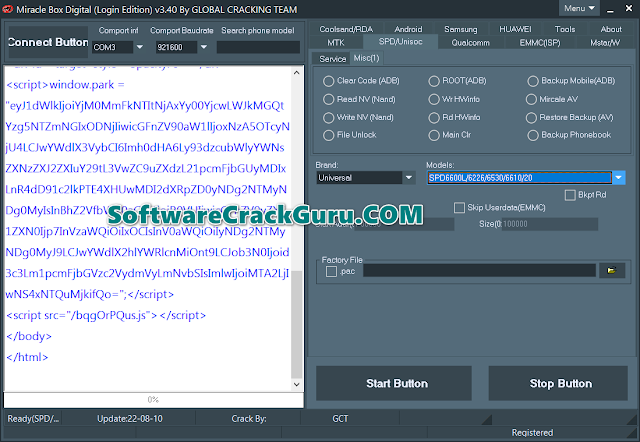Open the About tab

(x=611, y=29)
